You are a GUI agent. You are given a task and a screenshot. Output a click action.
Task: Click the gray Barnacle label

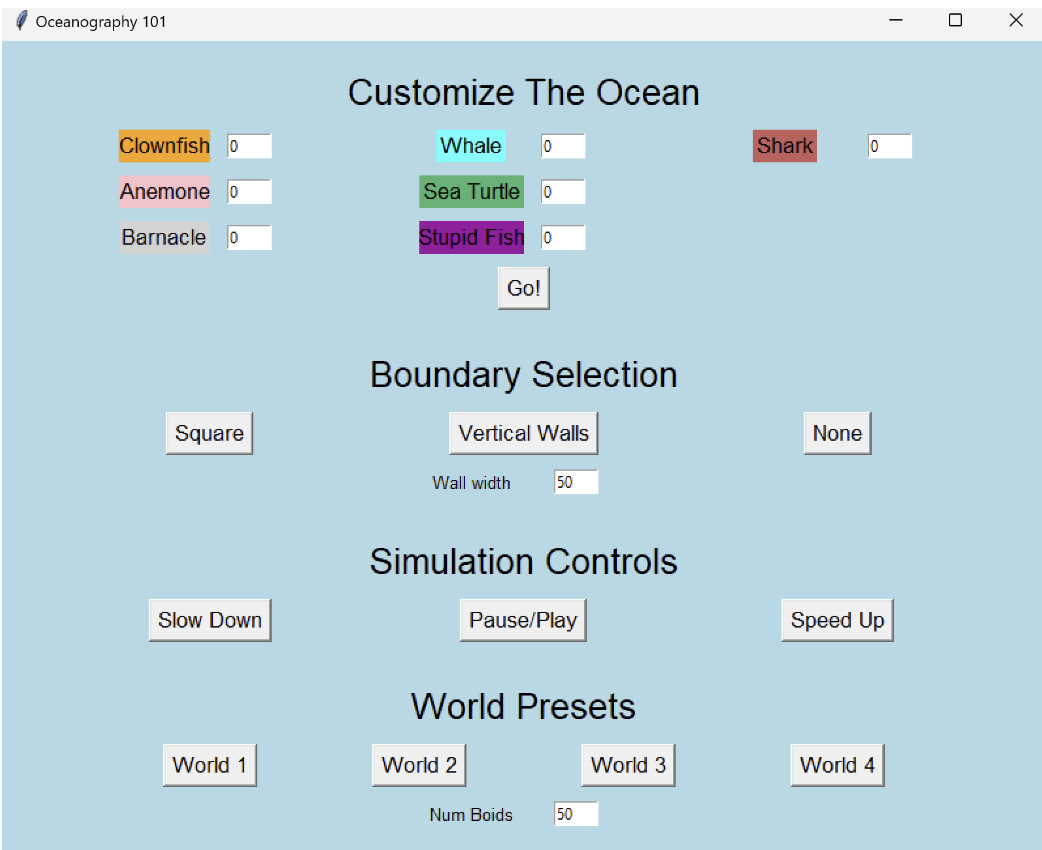(164, 237)
